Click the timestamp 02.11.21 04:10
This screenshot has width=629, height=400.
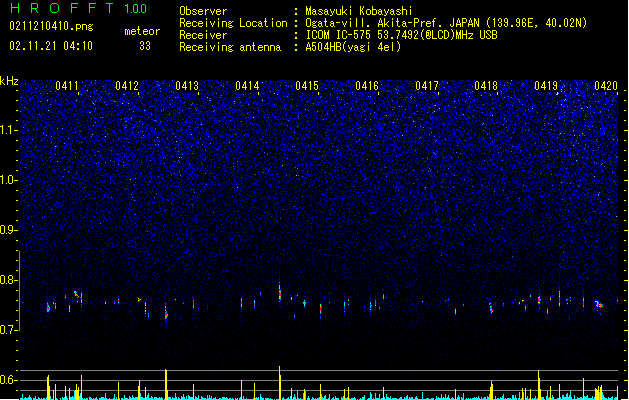coord(51,46)
